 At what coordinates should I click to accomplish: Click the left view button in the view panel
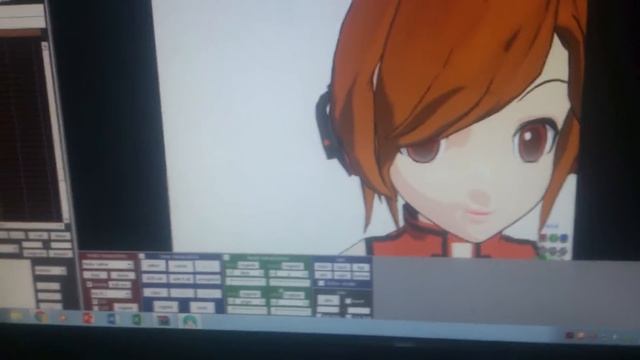coord(323,275)
